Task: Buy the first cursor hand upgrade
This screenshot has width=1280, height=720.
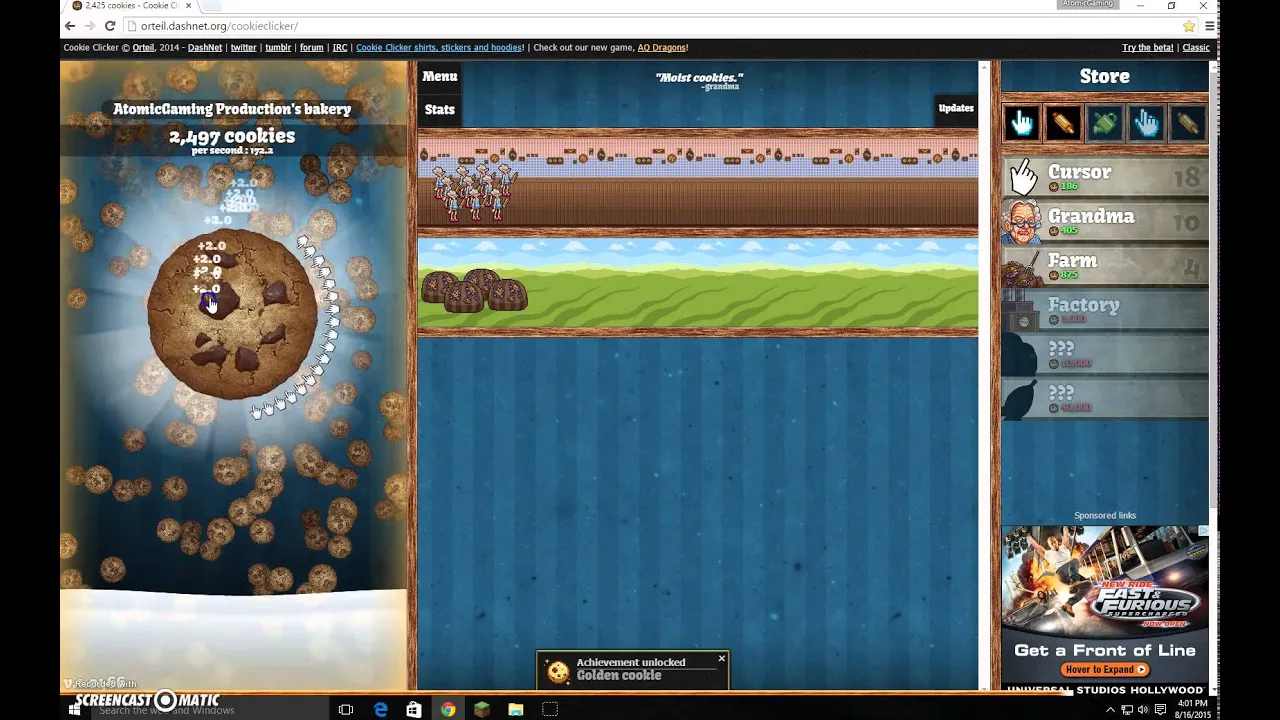Action: tap(1022, 123)
